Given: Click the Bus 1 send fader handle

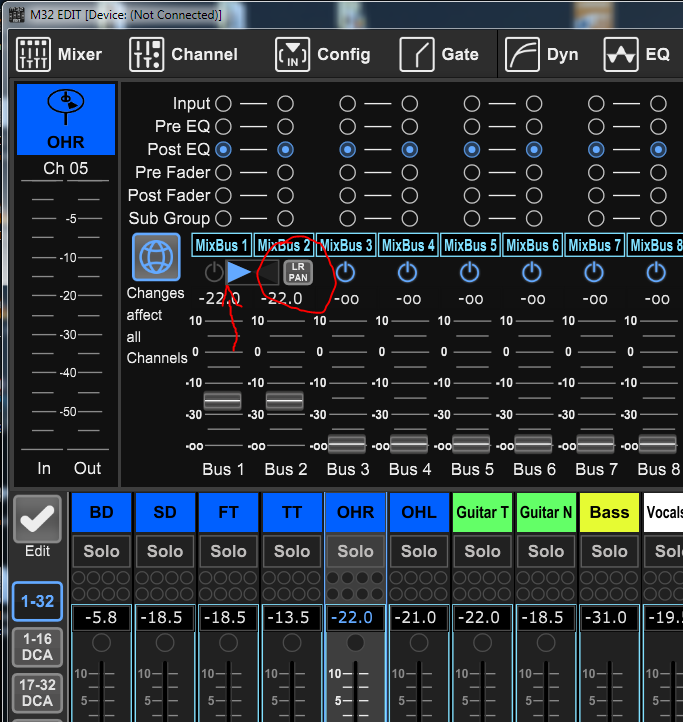Looking at the screenshot, I should (222, 402).
